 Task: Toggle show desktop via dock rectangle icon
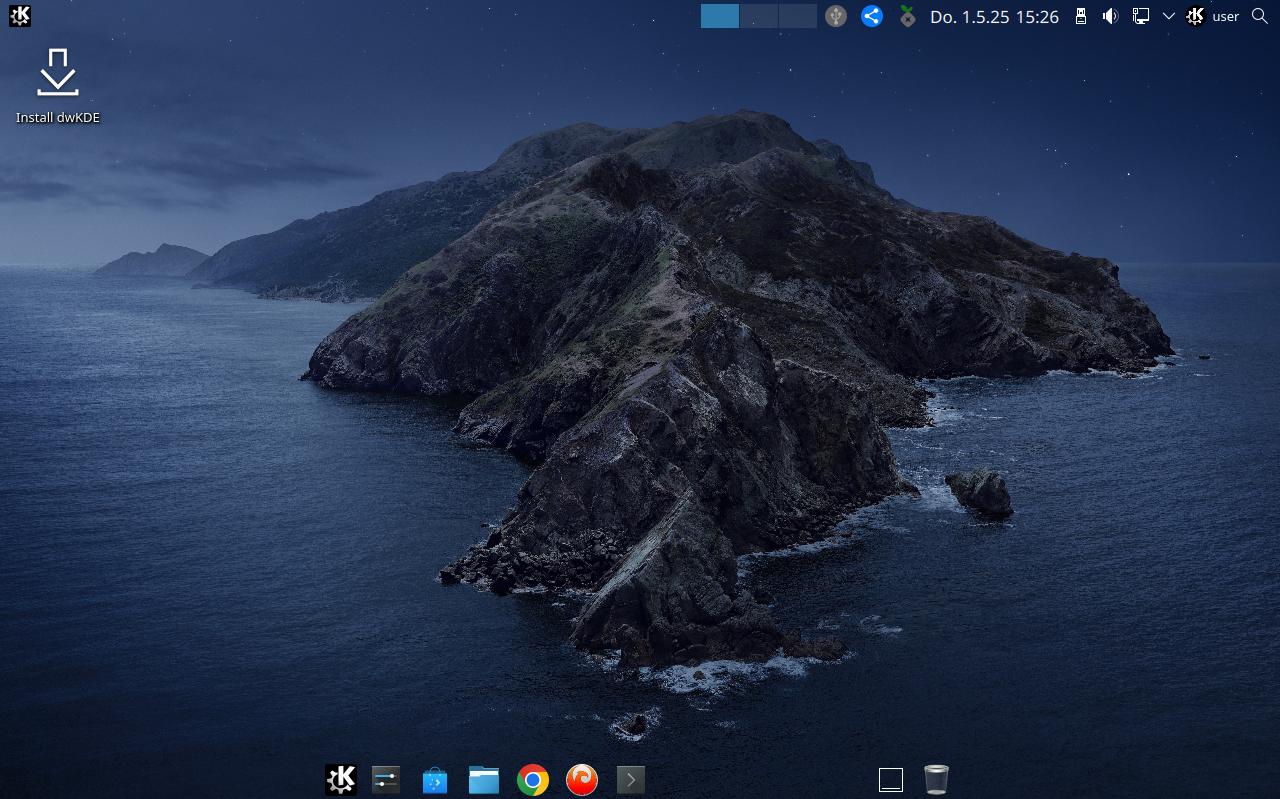(x=891, y=779)
